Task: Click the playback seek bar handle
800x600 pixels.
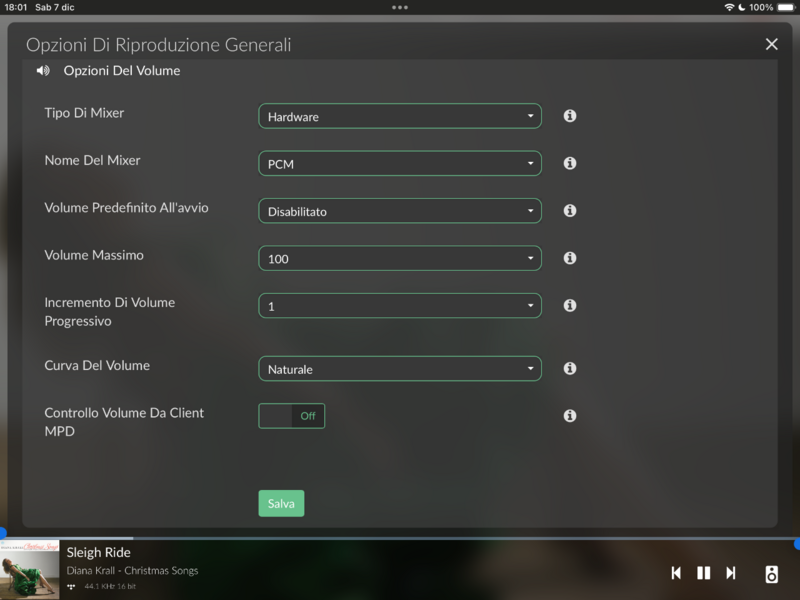Action: [x=2, y=535]
